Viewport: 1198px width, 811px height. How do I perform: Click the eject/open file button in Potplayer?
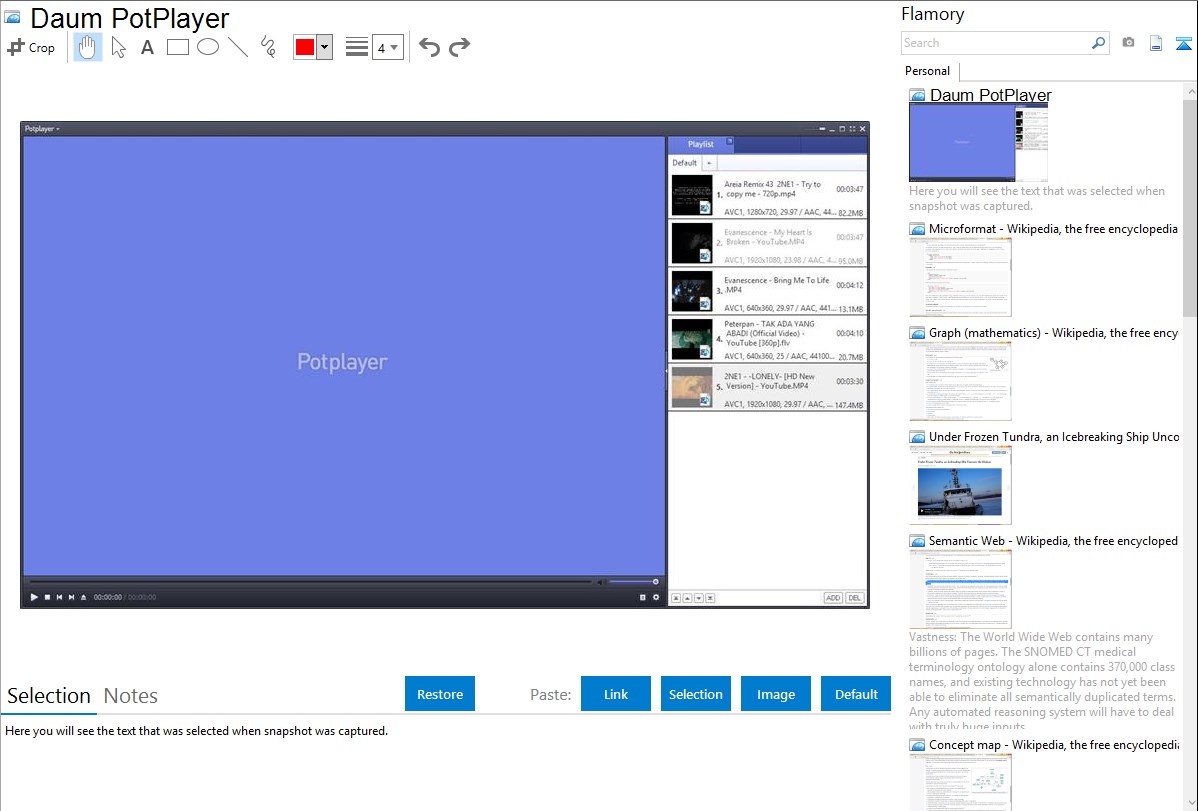click(83, 597)
